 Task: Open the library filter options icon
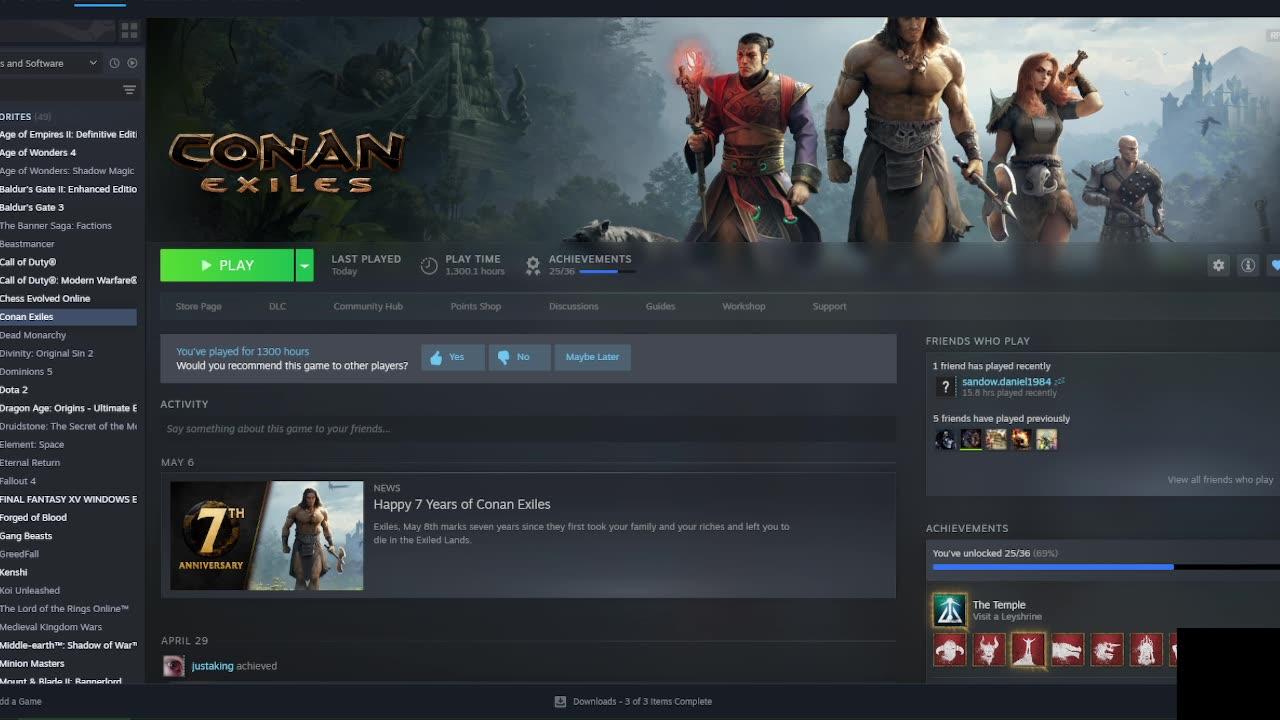129,90
